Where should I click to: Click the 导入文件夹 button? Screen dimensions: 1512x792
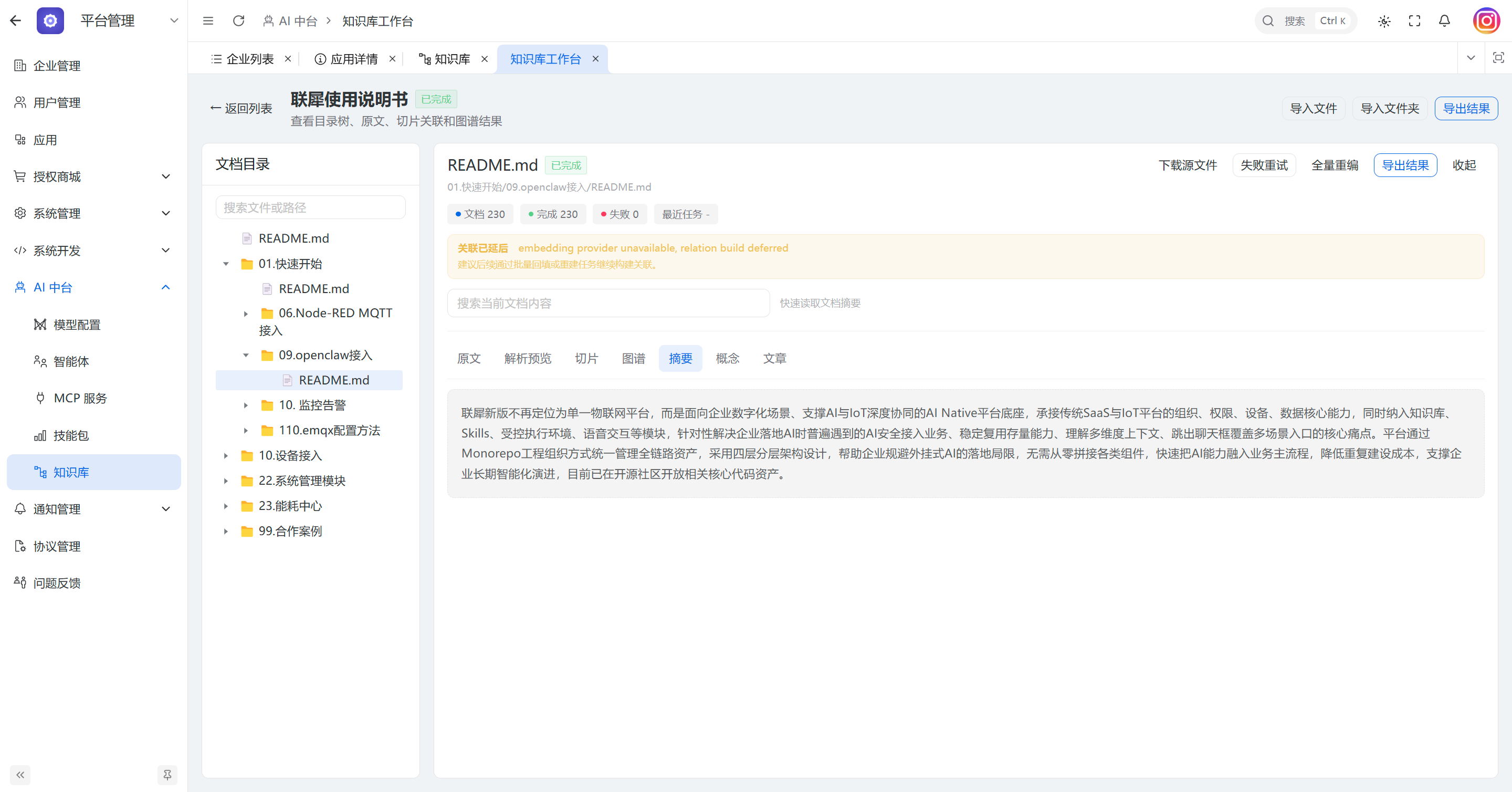tap(1389, 108)
